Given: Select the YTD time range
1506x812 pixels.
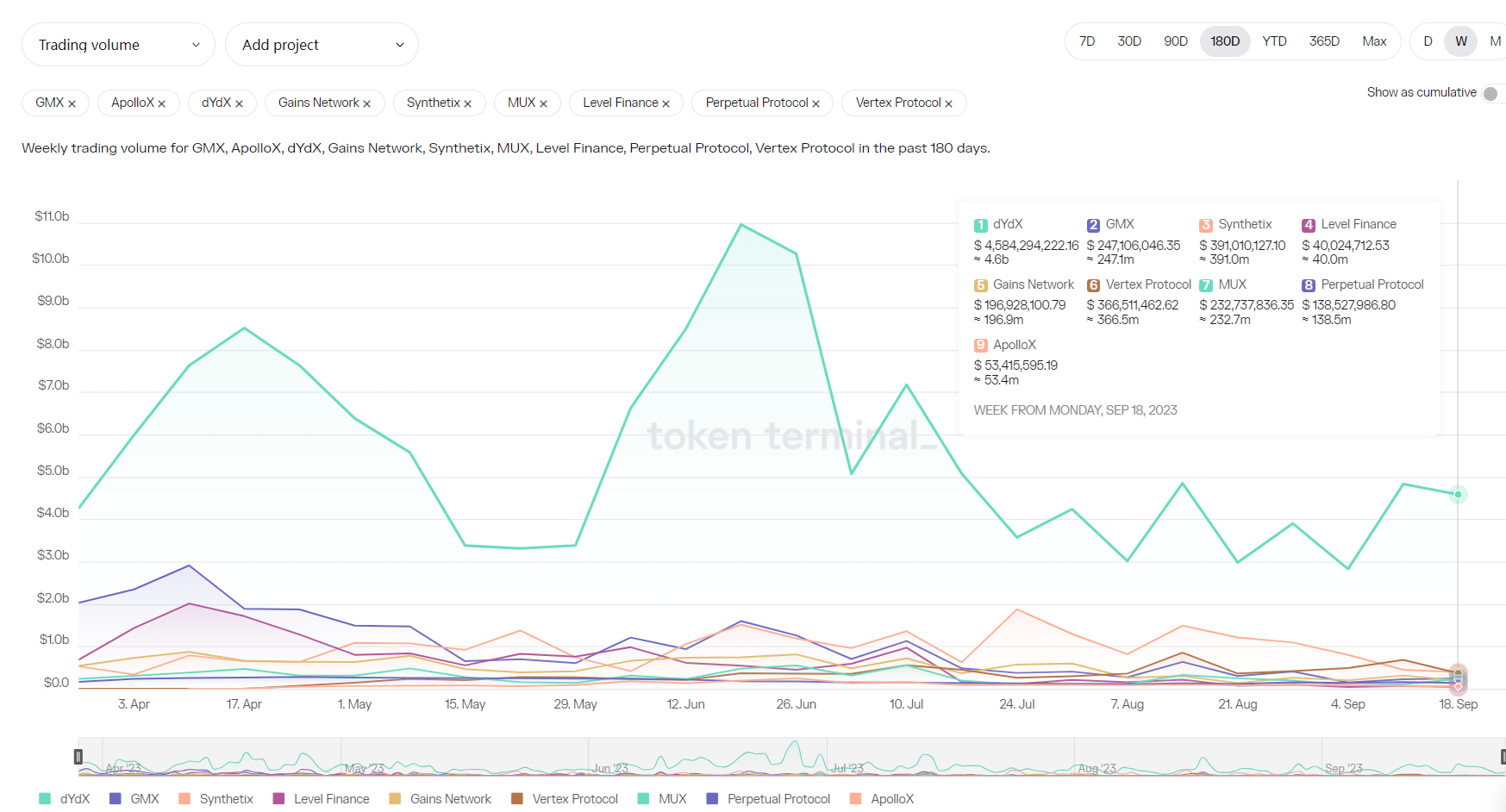Looking at the screenshot, I should click(1274, 41).
